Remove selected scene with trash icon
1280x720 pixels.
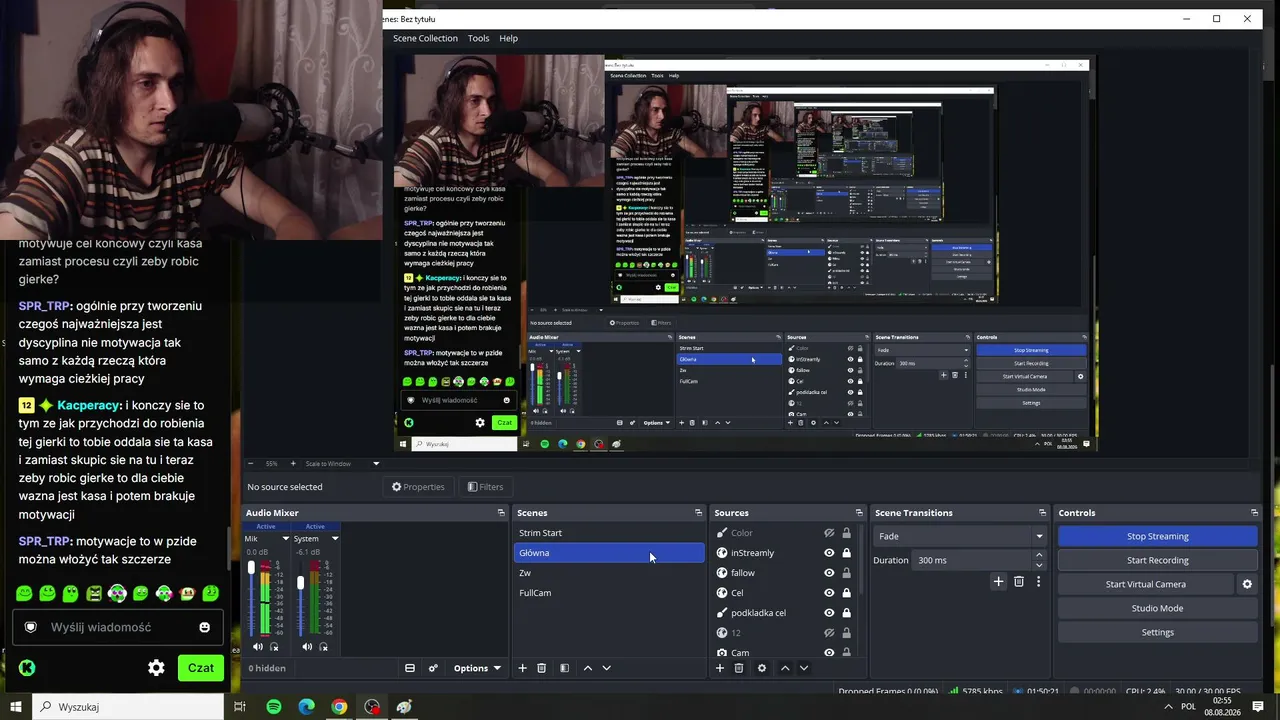(x=542, y=668)
